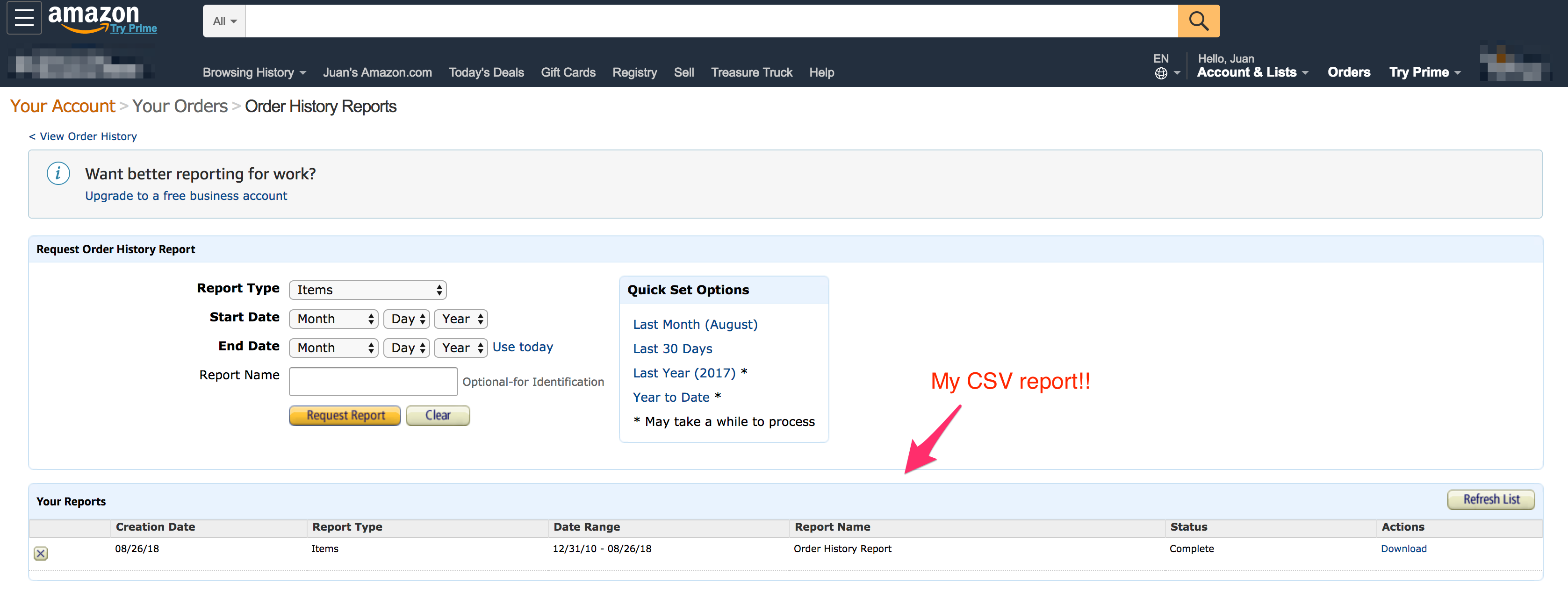Image resolution: width=1568 pixels, height=611 pixels.
Task: Expand the Try Prime dropdown in navbar
Action: coord(1424,72)
